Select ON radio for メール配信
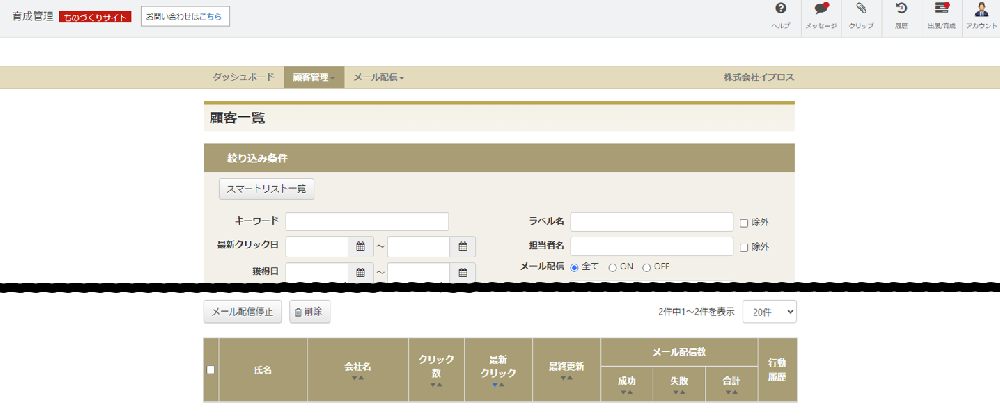1000x420 pixels. (x=613, y=268)
